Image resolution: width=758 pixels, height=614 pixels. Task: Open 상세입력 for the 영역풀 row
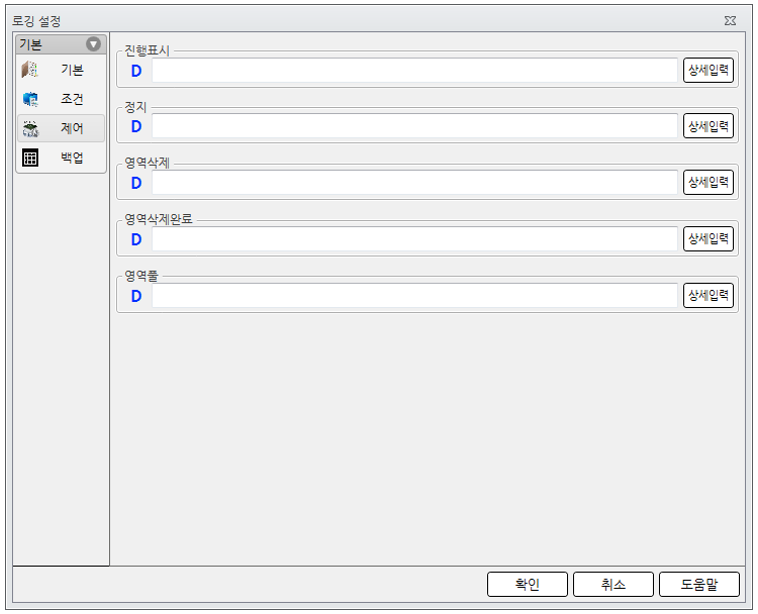coord(709,296)
